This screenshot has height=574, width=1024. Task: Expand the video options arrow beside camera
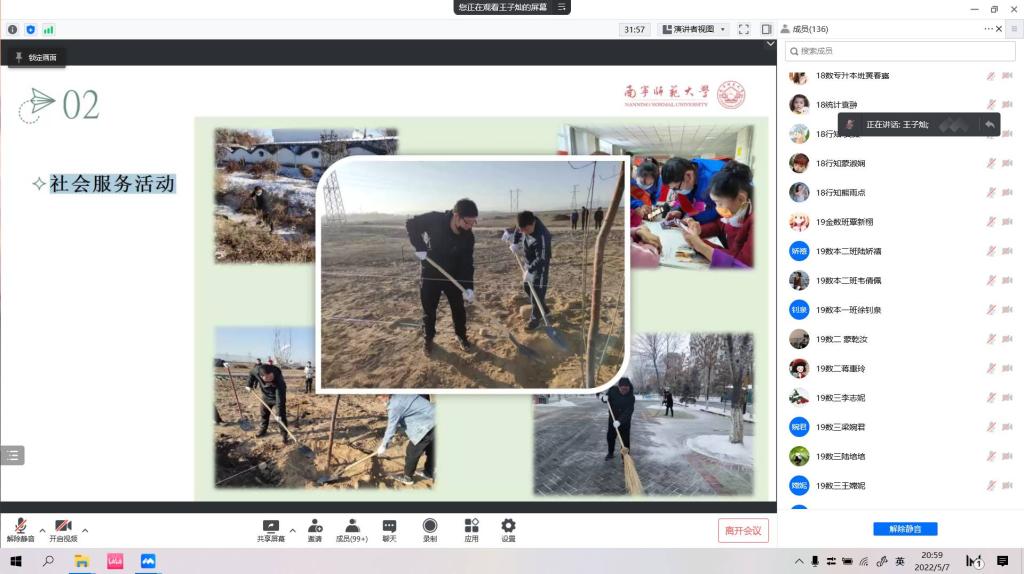click(85, 530)
